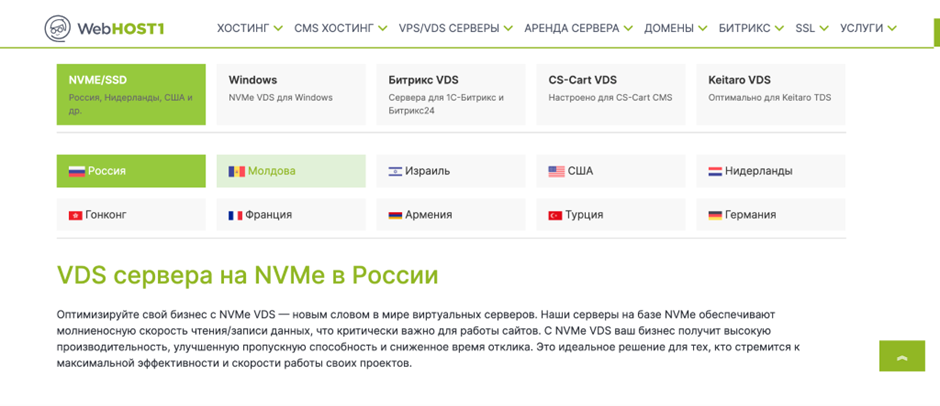
Task: Expand the ДОМЕНЫ menu chevron
Action: 703,28
